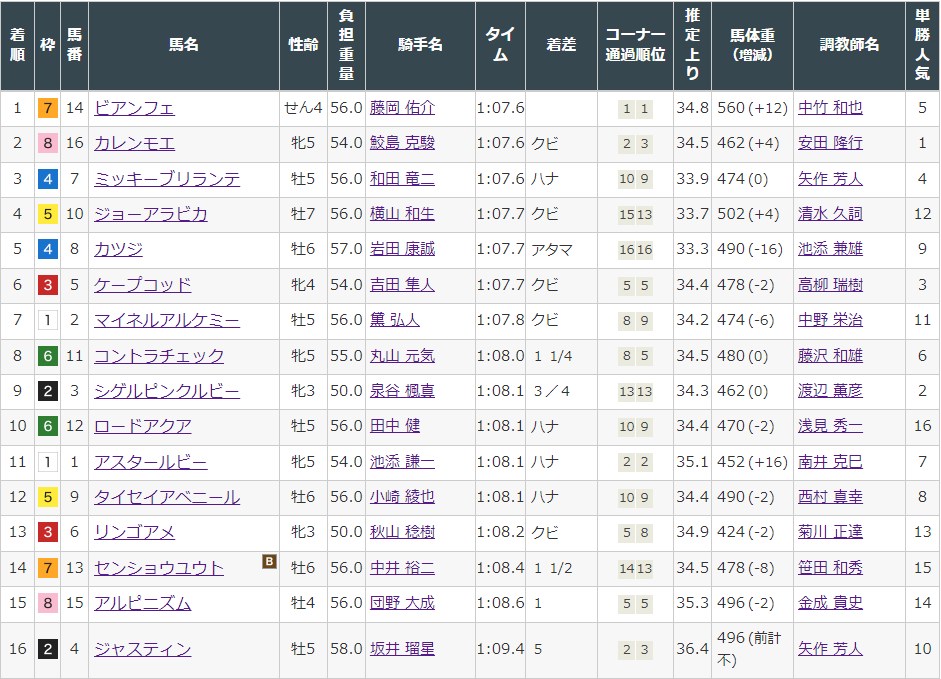Open horse link アルピニズム
941x679 pixels.
coord(143,603)
